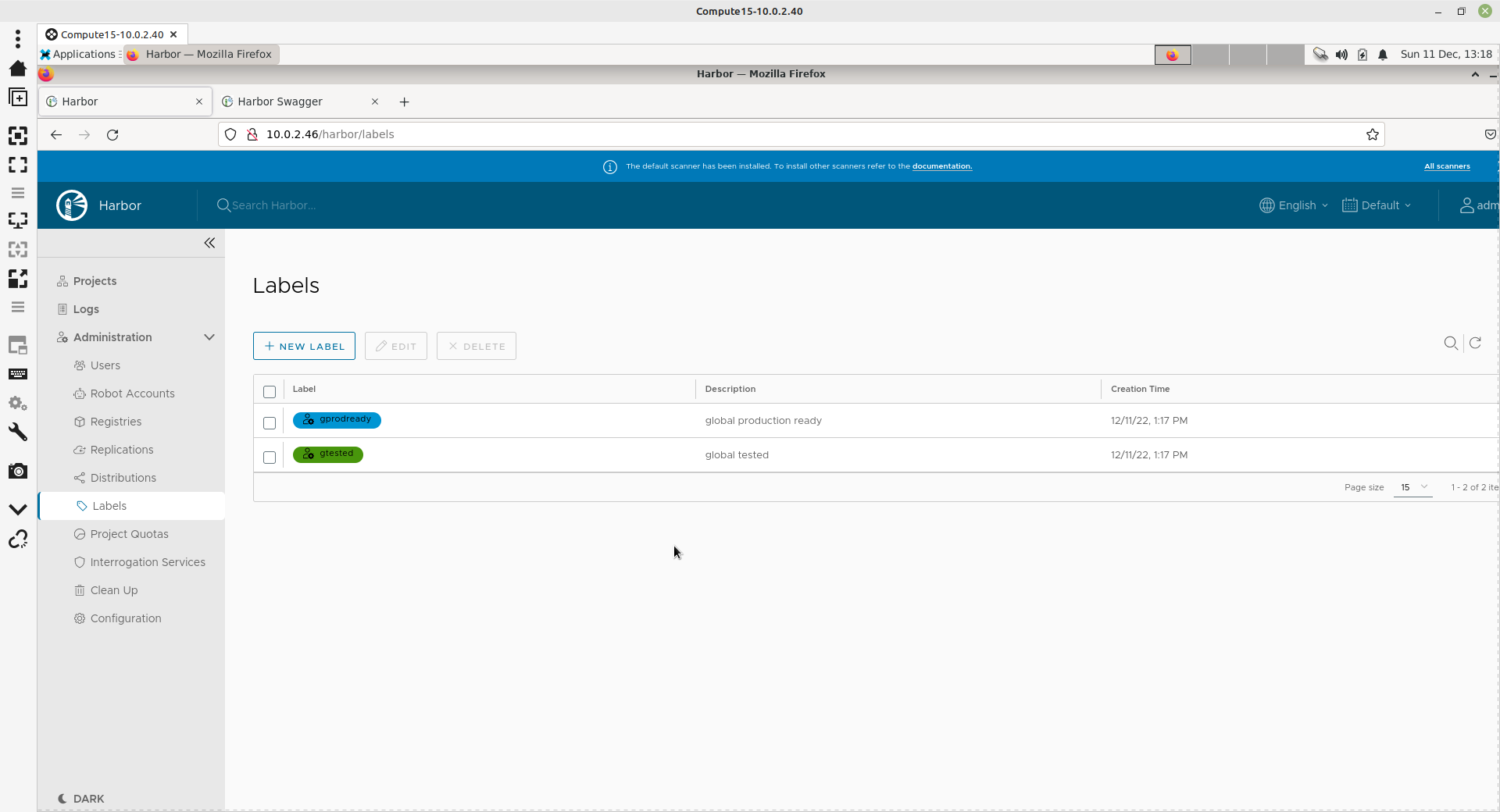Open the English language dropdown
Viewport: 1500px width, 812px height.
click(x=1294, y=205)
